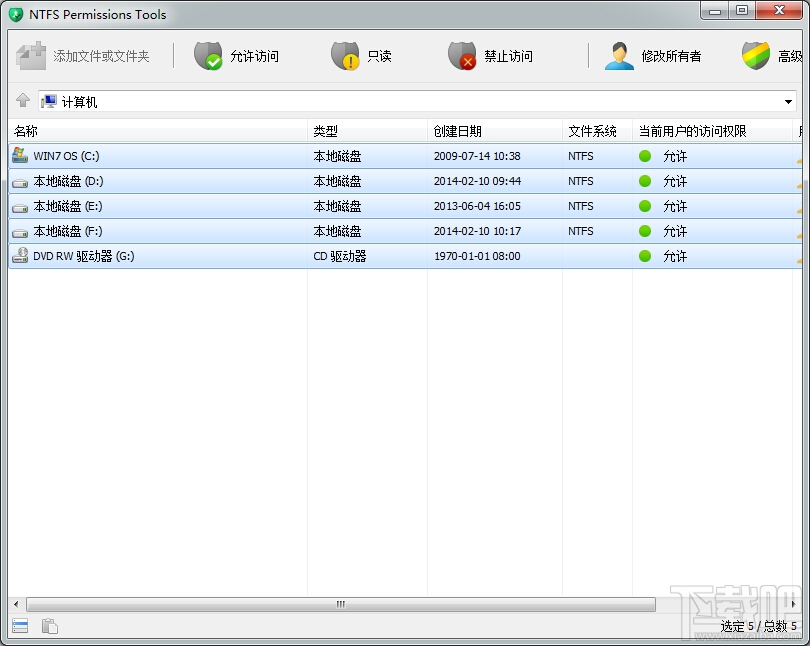The image size is (810, 646).
Task: Click the 只读 yellow warning shield icon
Action: pos(345,56)
